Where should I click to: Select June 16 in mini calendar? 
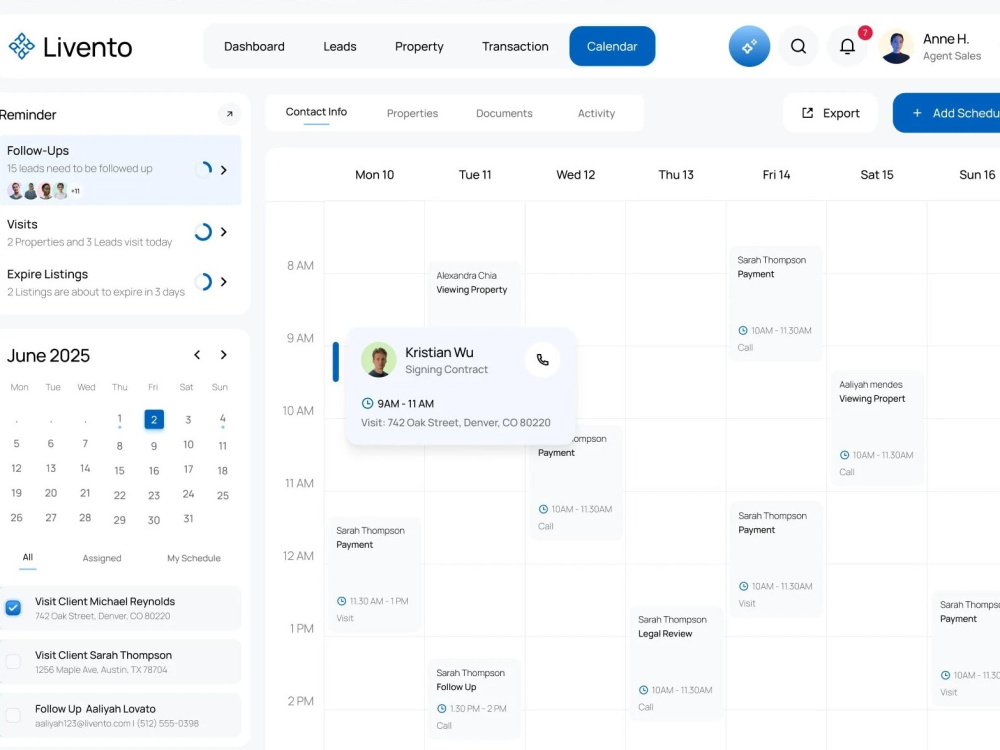click(154, 471)
